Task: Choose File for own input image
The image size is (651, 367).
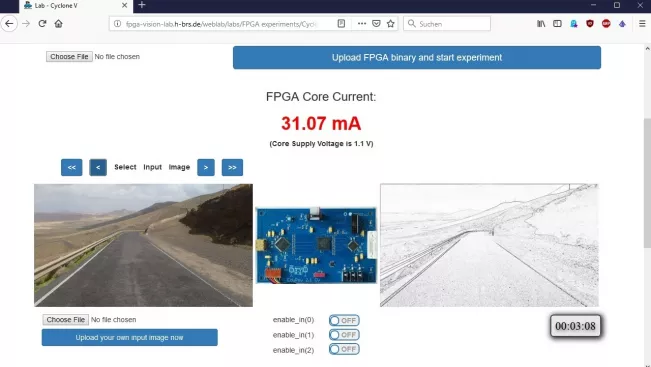Action: click(66, 320)
